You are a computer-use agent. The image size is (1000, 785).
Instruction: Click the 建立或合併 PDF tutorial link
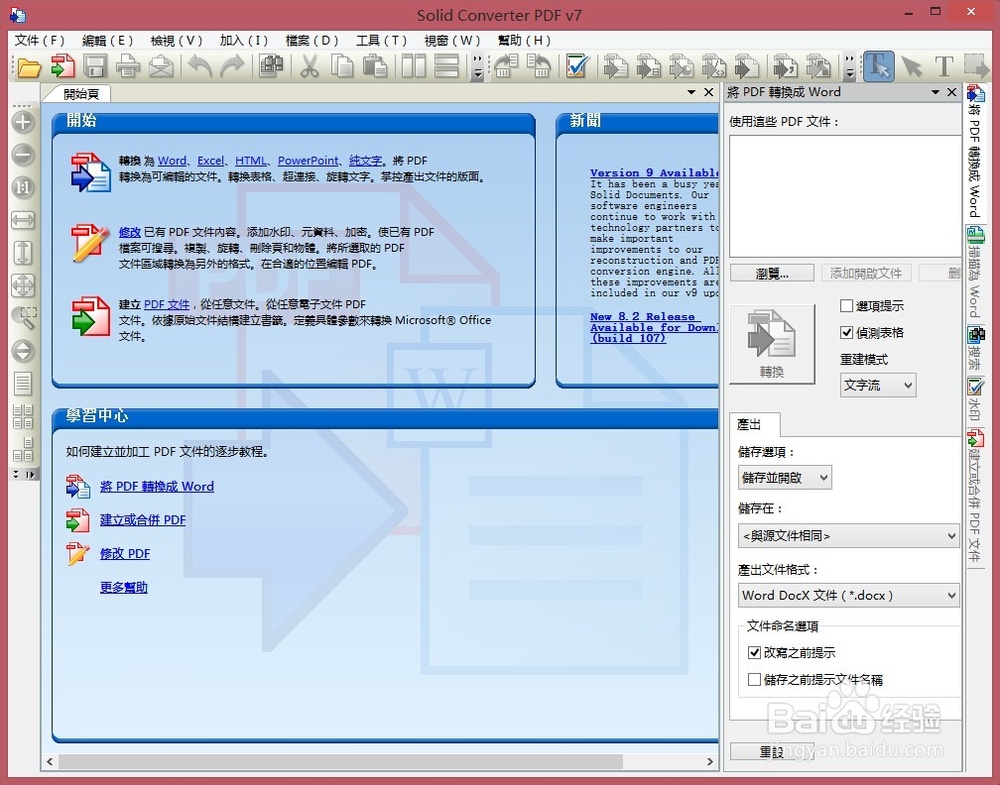click(143, 520)
